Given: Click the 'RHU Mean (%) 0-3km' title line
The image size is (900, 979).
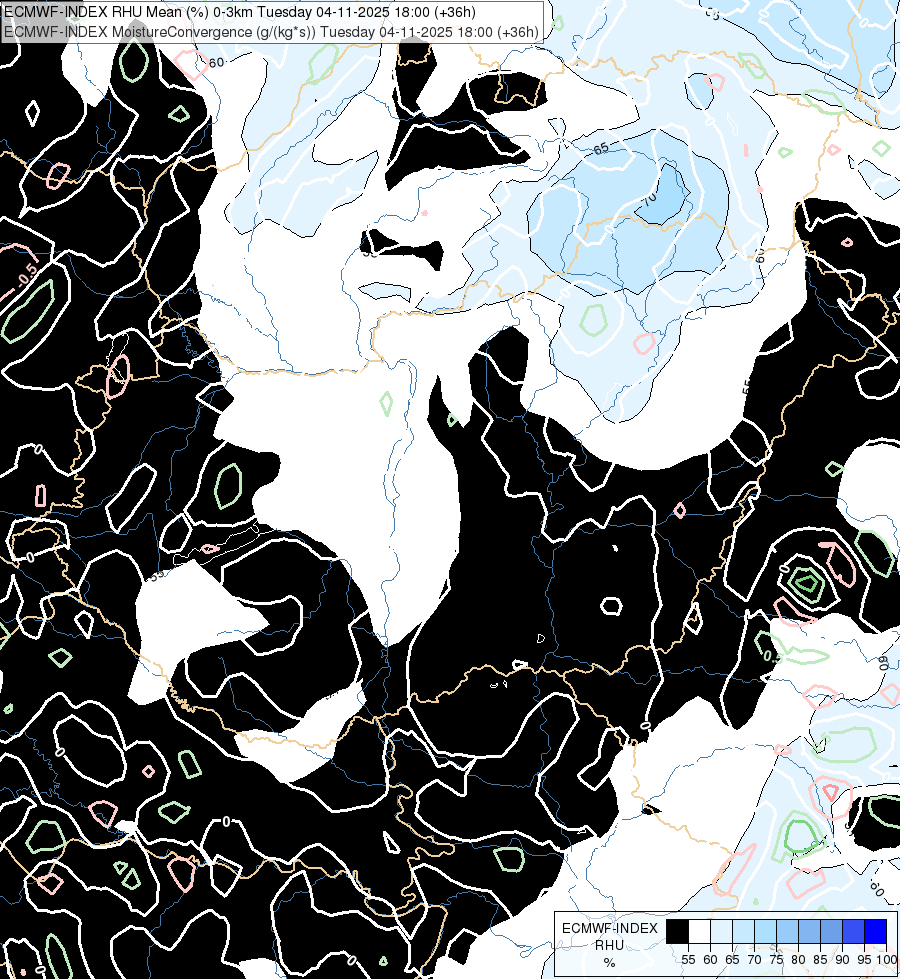Looking at the screenshot, I should [x=240, y=12].
